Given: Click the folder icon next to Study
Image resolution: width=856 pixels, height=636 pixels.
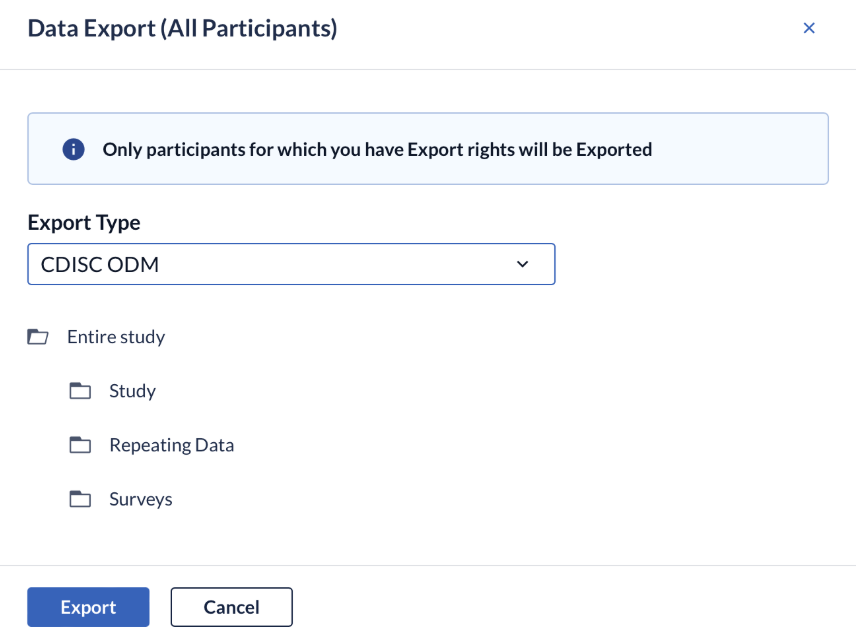Looking at the screenshot, I should click(x=80, y=391).
